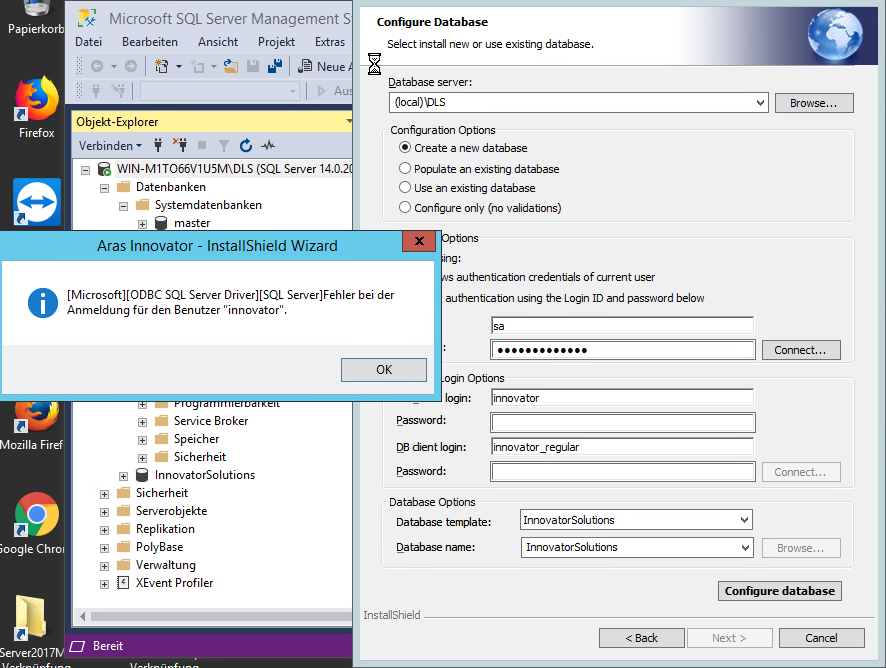Click OK in the error dialog
886x668 pixels.
[384, 369]
